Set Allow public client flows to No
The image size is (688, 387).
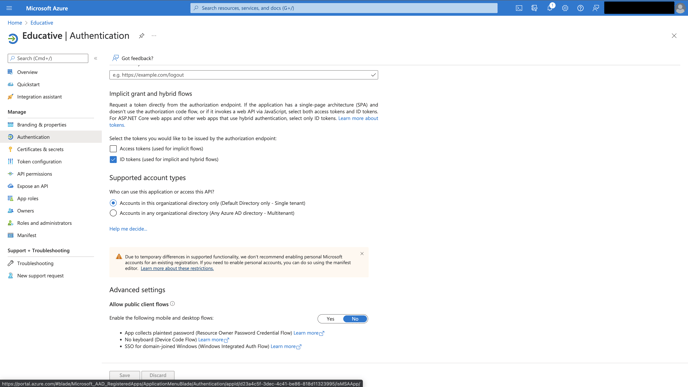coord(355,319)
